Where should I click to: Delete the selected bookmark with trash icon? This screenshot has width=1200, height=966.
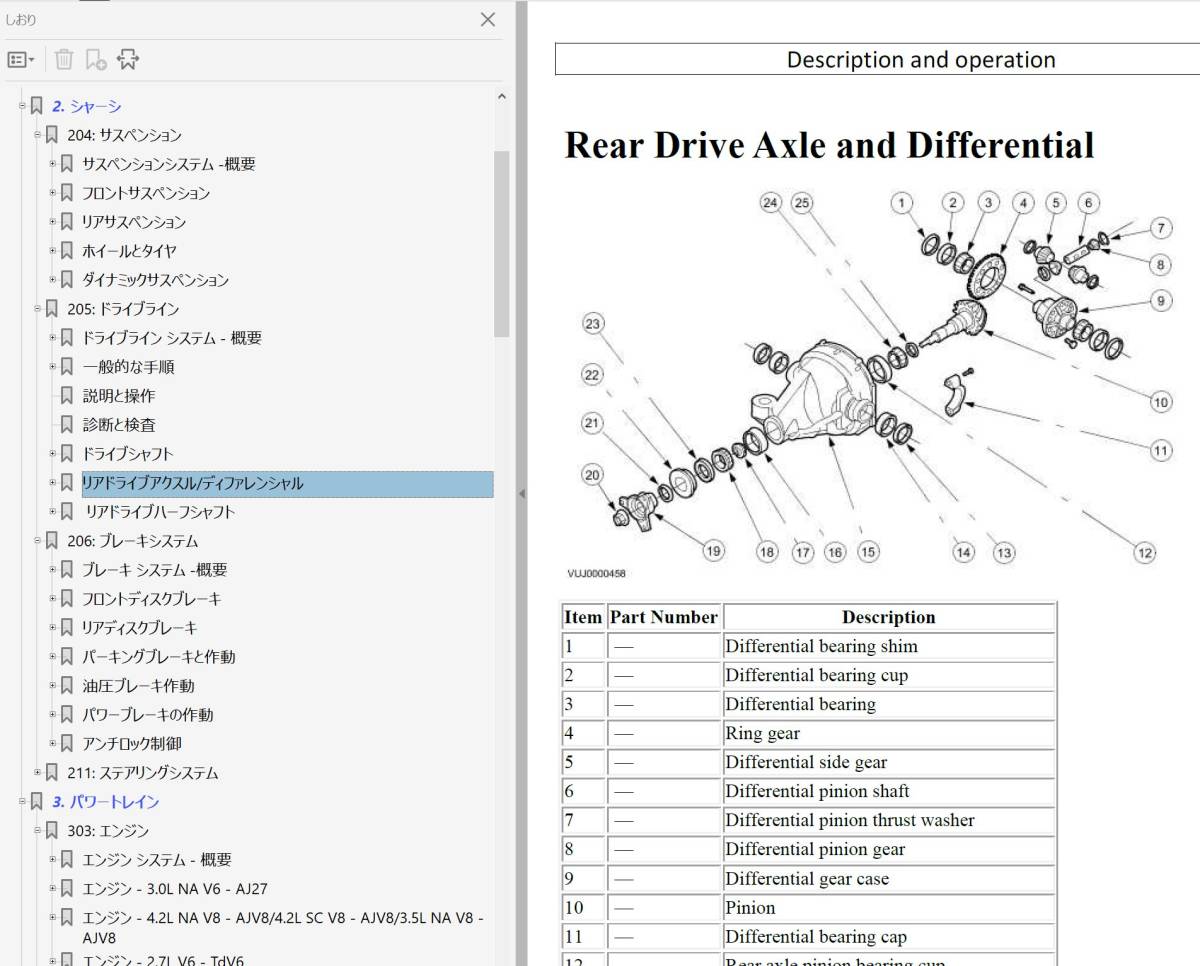pyautogui.click(x=64, y=60)
